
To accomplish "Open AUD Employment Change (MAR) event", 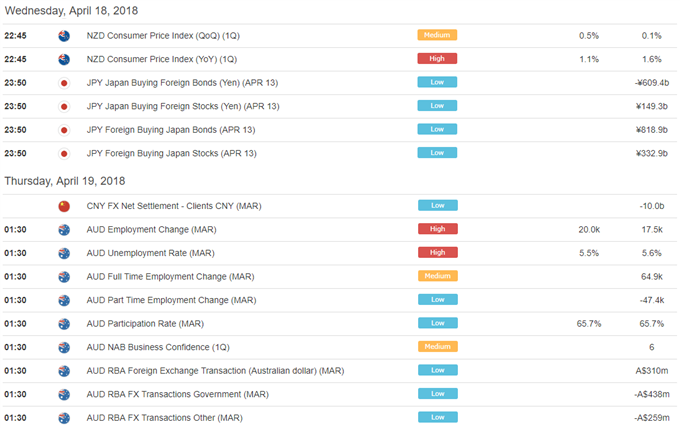I will point(151,229).
